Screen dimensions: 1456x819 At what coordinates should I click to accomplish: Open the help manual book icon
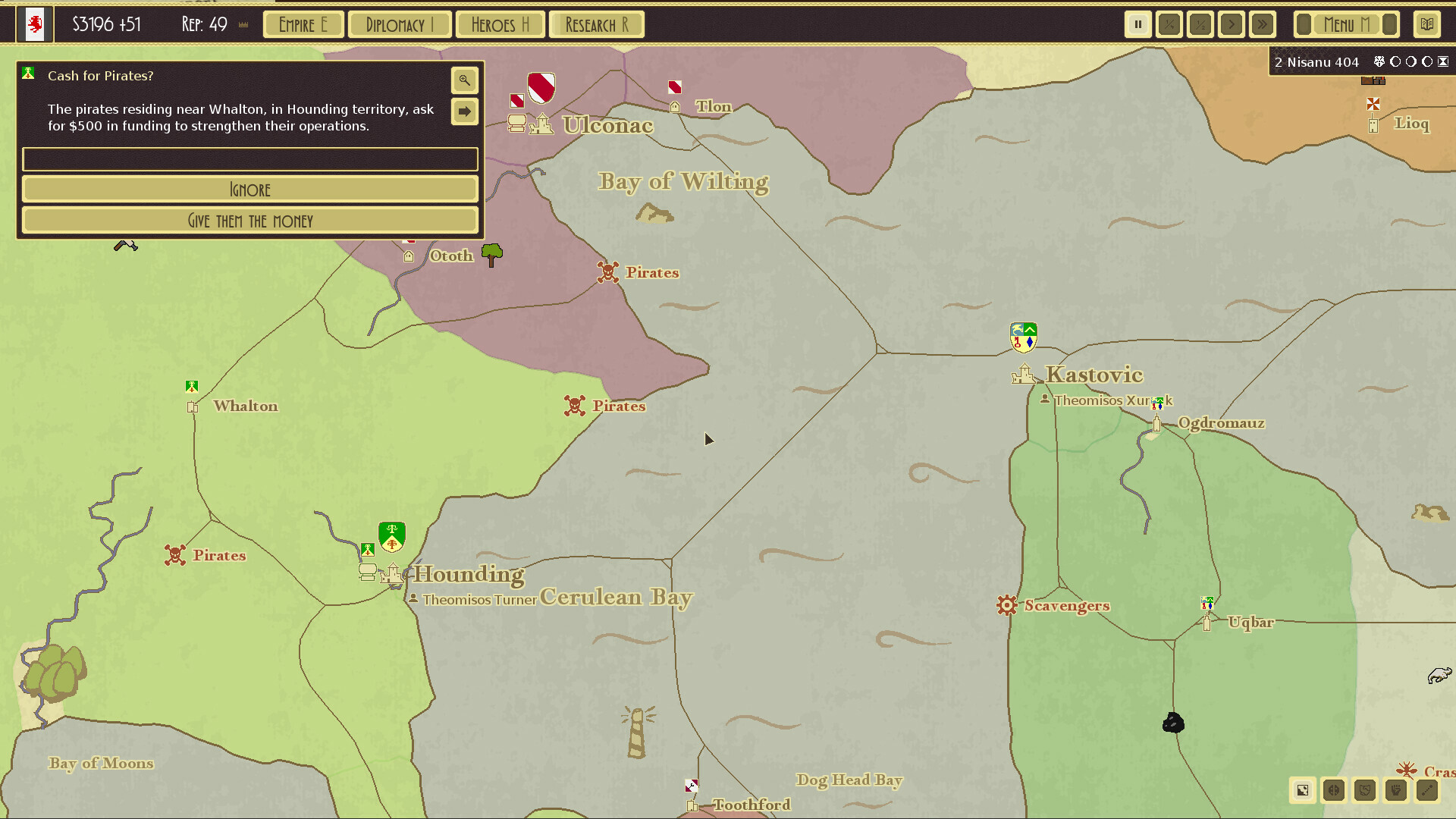tap(1426, 24)
